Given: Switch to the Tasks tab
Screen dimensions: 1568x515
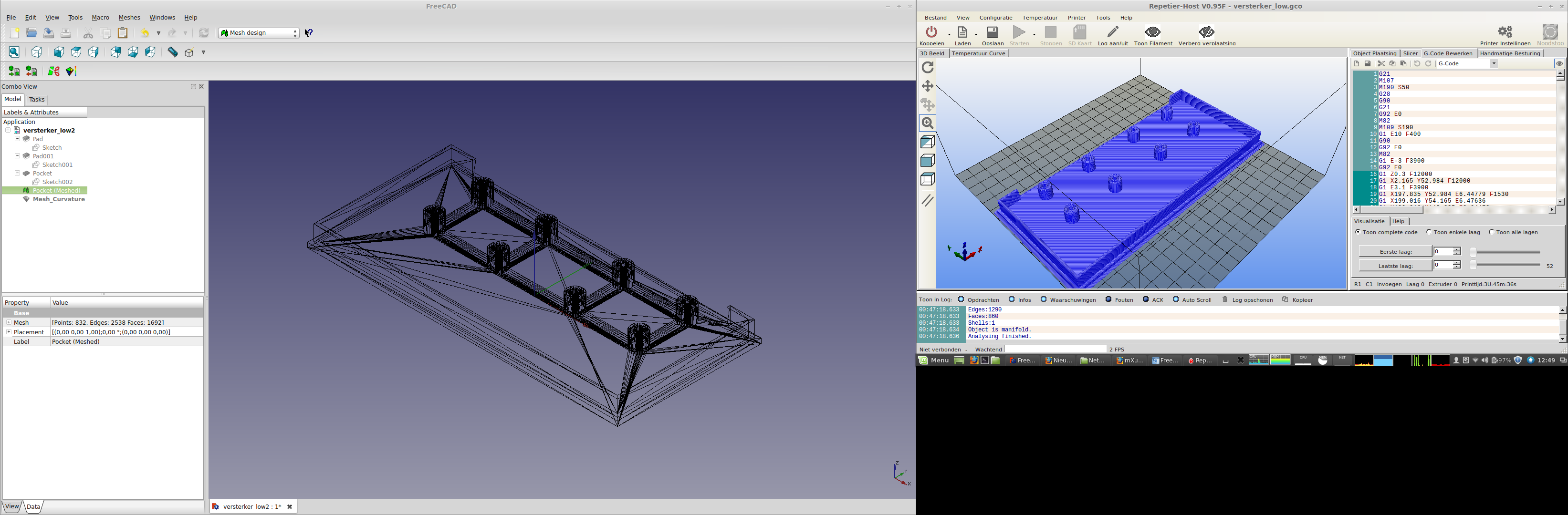Looking at the screenshot, I should pyautogui.click(x=37, y=100).
